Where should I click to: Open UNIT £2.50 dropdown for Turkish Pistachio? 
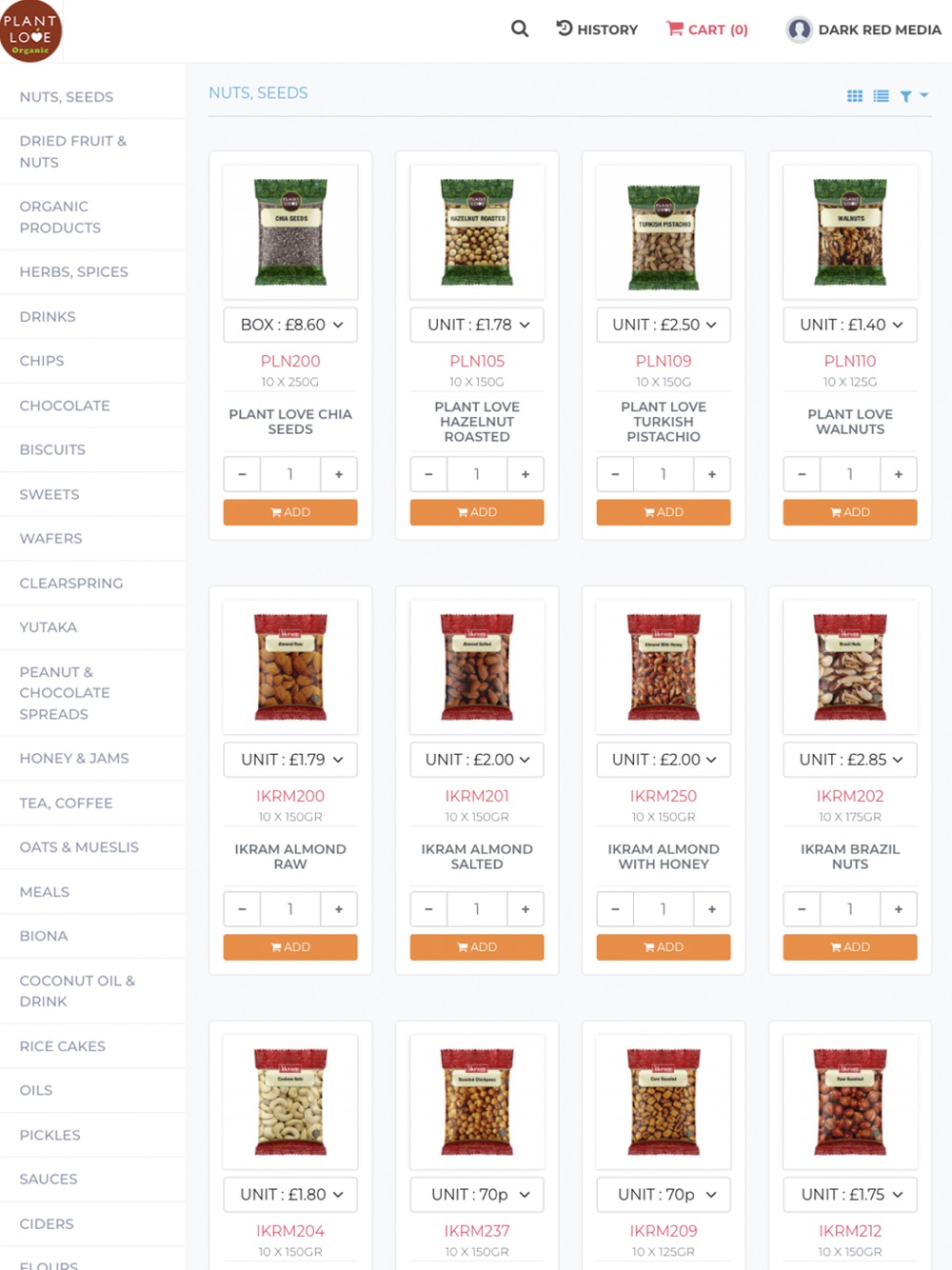click(664, 325)
